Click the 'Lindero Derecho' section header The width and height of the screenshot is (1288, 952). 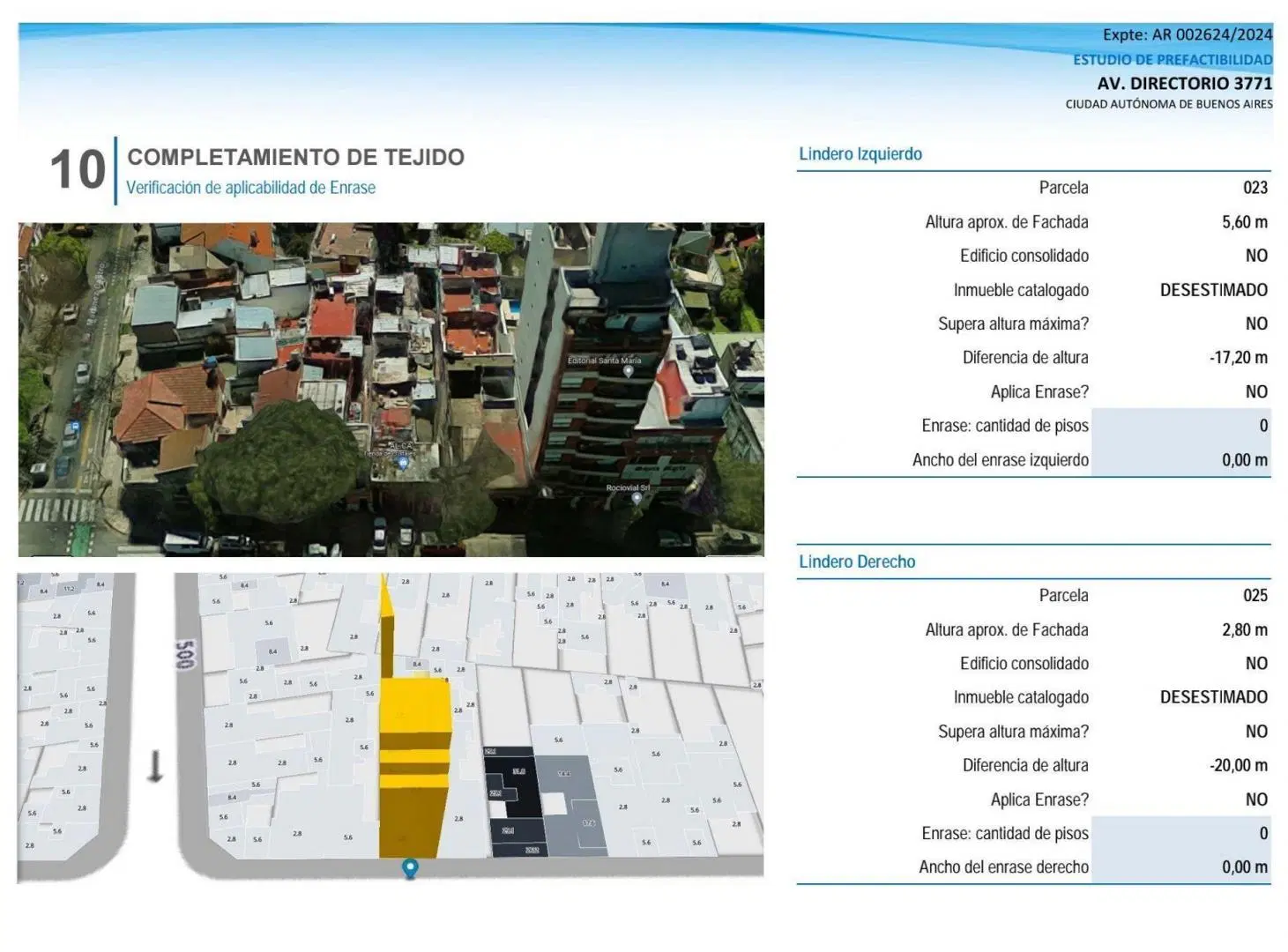857,562
